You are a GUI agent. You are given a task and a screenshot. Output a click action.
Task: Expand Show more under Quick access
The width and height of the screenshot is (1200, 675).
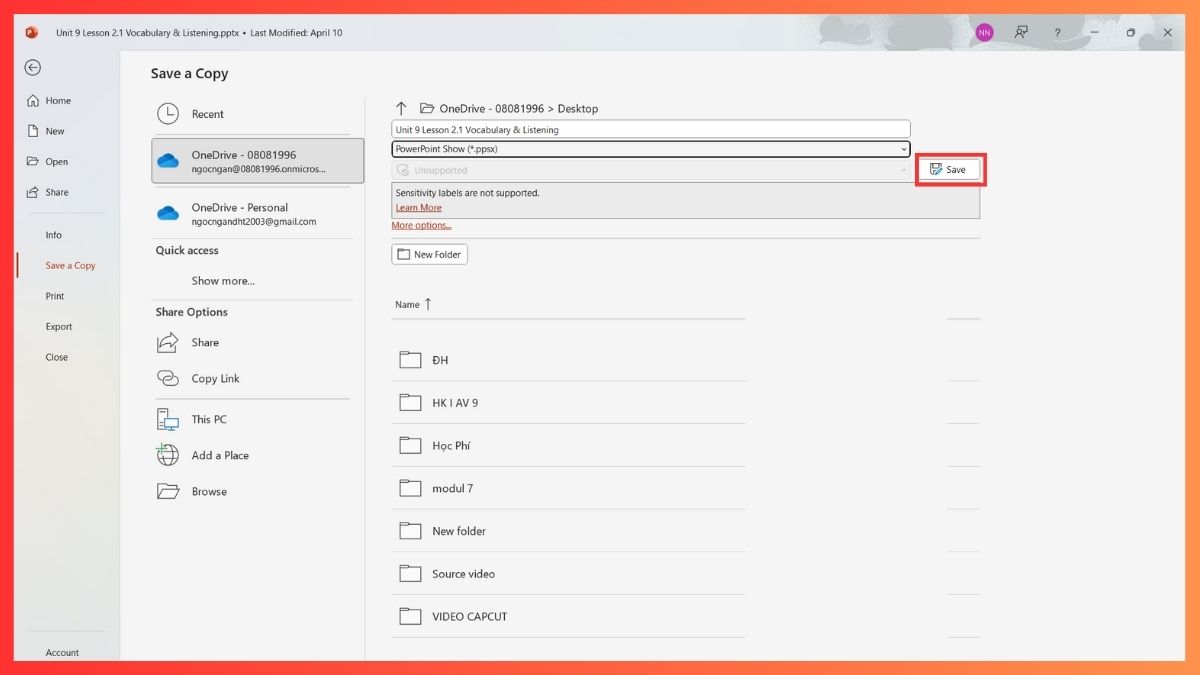[x=222, y=281]
